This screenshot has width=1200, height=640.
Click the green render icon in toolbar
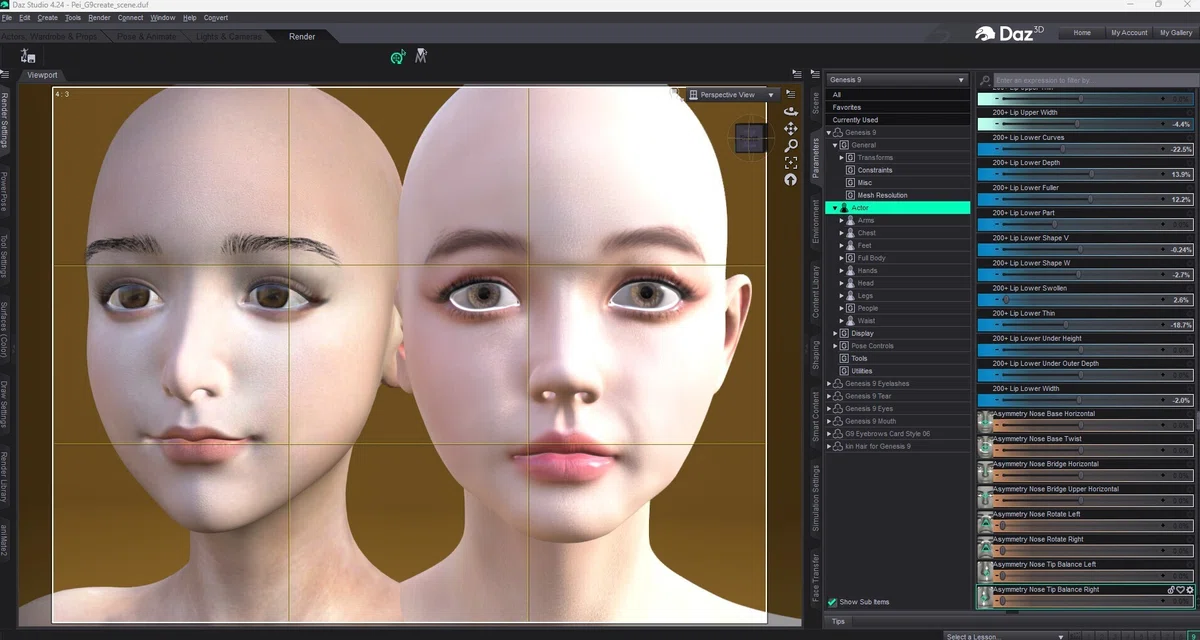point(398,58)
